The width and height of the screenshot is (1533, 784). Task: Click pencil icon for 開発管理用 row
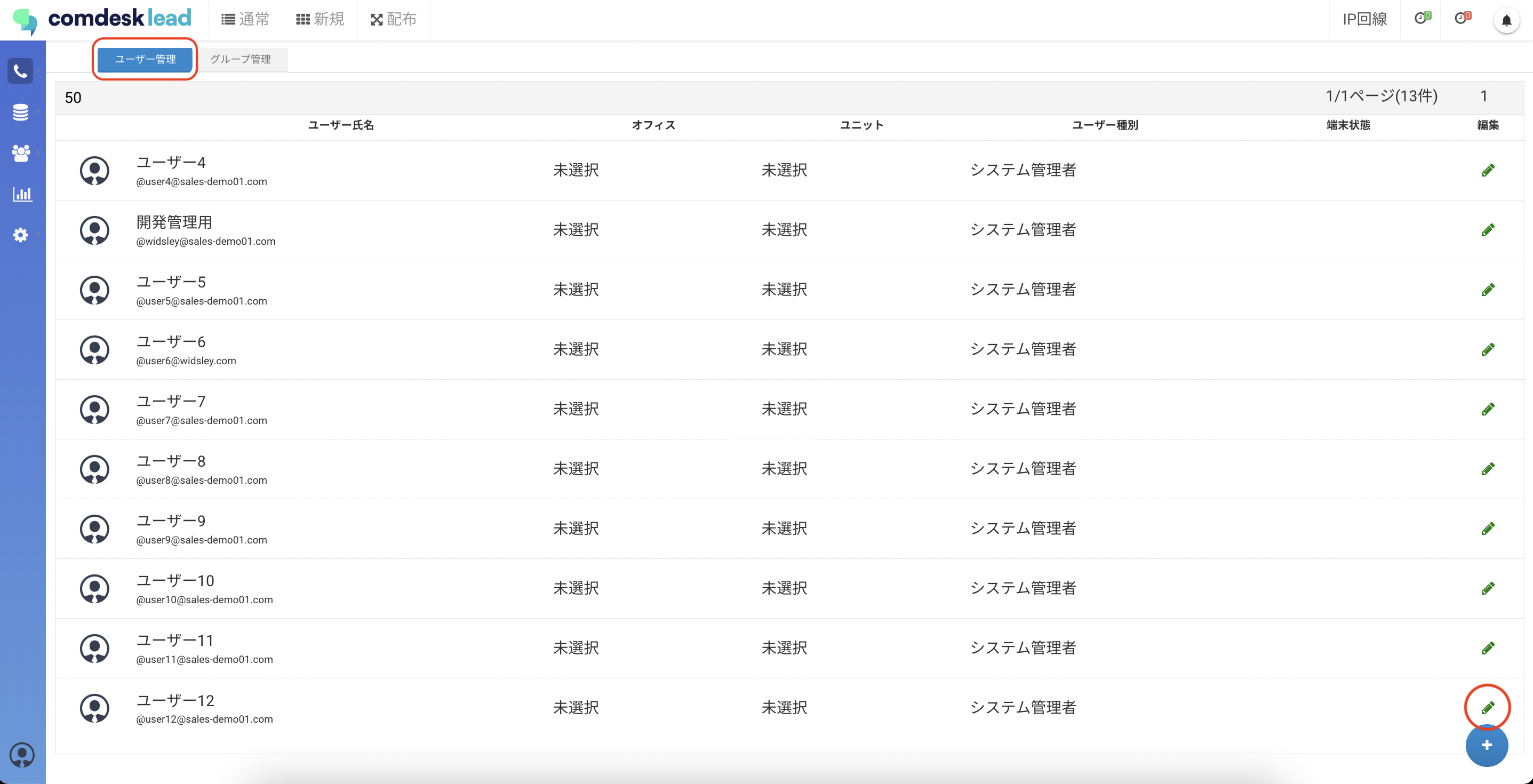1488,230
